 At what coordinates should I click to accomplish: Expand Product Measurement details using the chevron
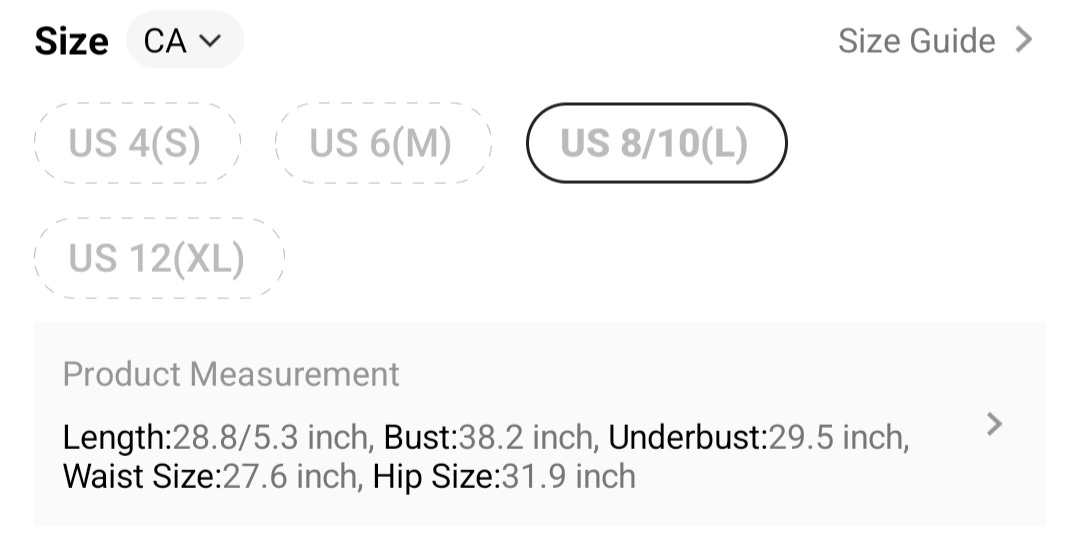click(993, 424)
